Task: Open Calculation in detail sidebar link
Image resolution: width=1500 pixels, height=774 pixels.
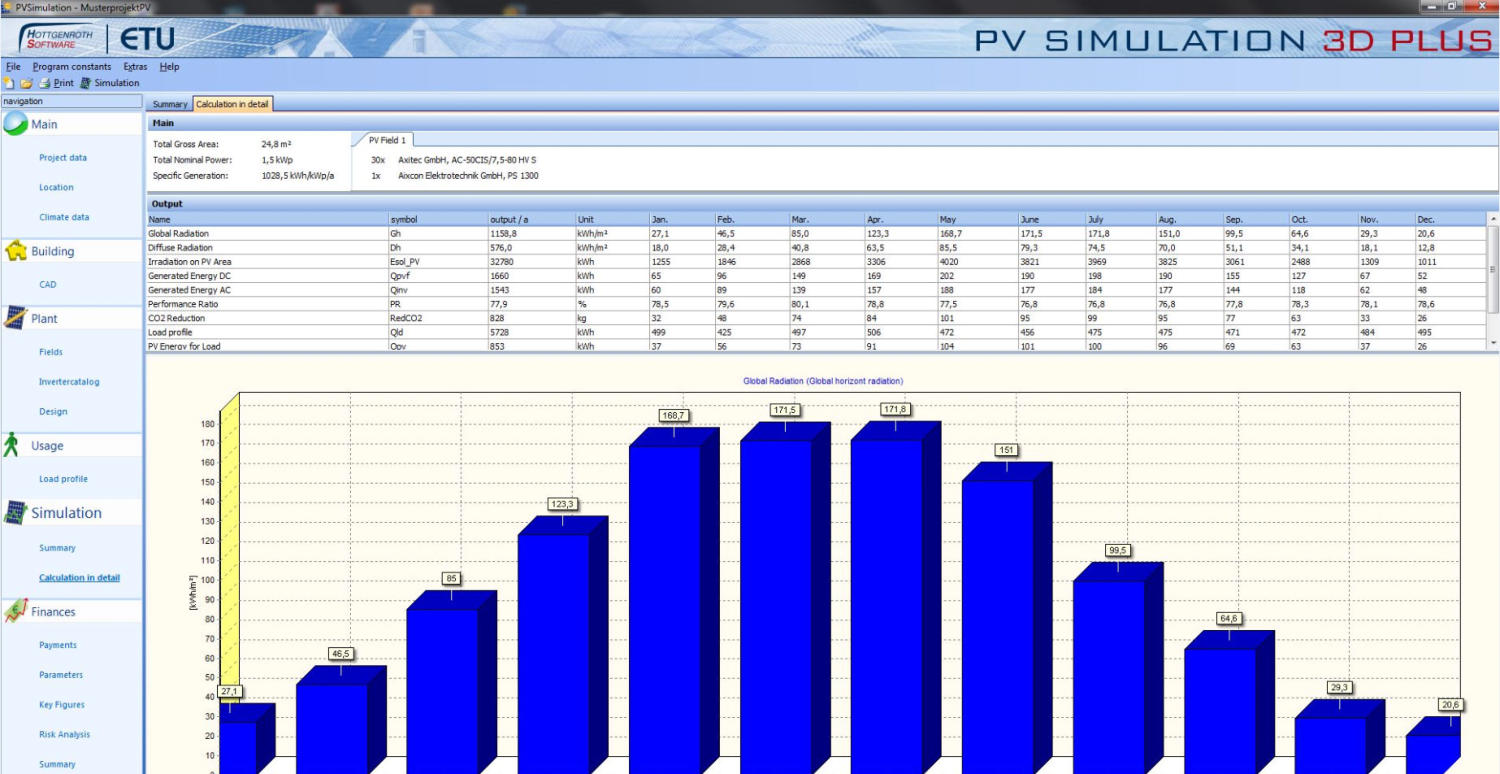Action: coord(79,578)
